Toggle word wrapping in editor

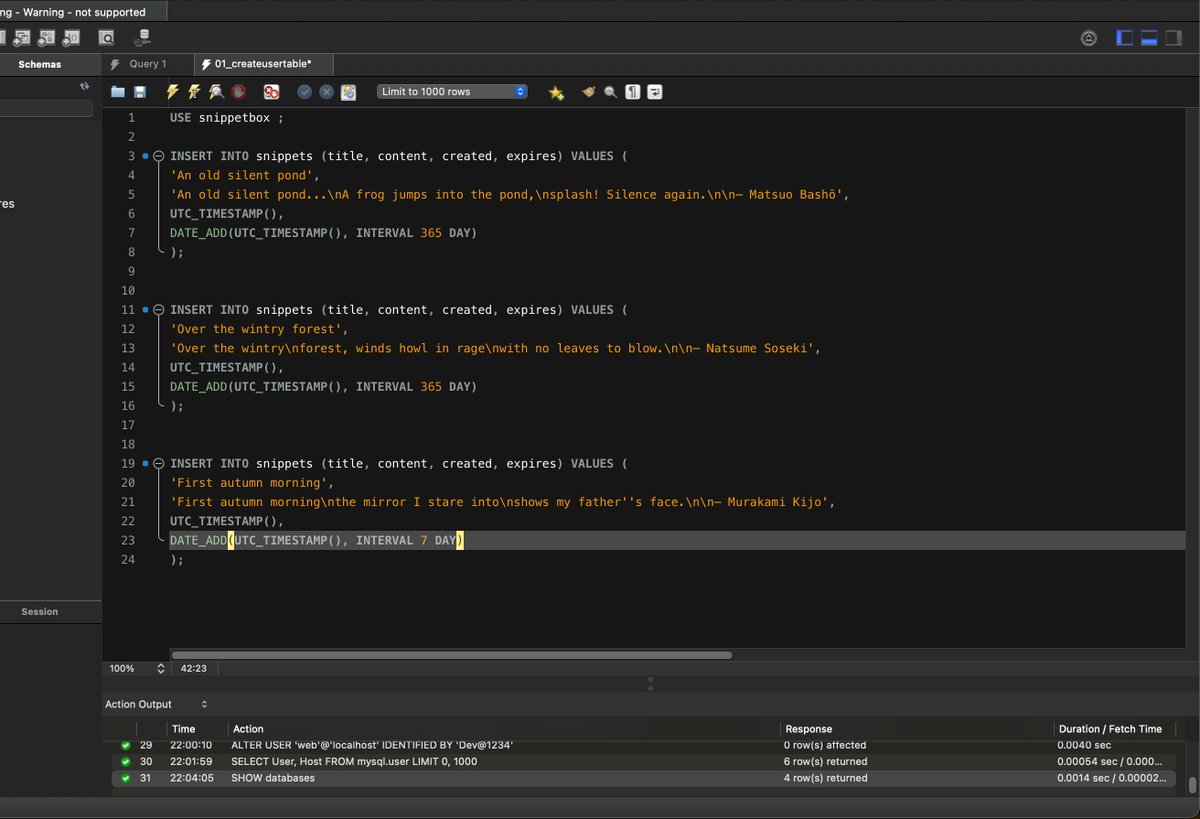[654, 92]
